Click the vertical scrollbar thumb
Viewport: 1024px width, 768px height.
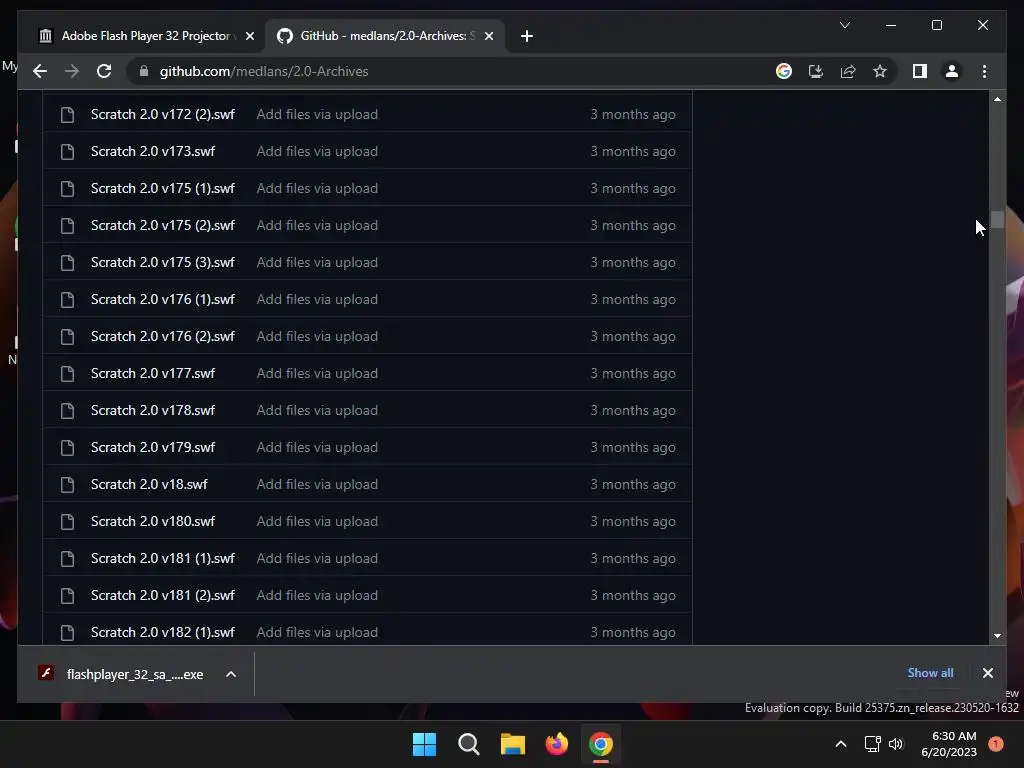[997, 219]
